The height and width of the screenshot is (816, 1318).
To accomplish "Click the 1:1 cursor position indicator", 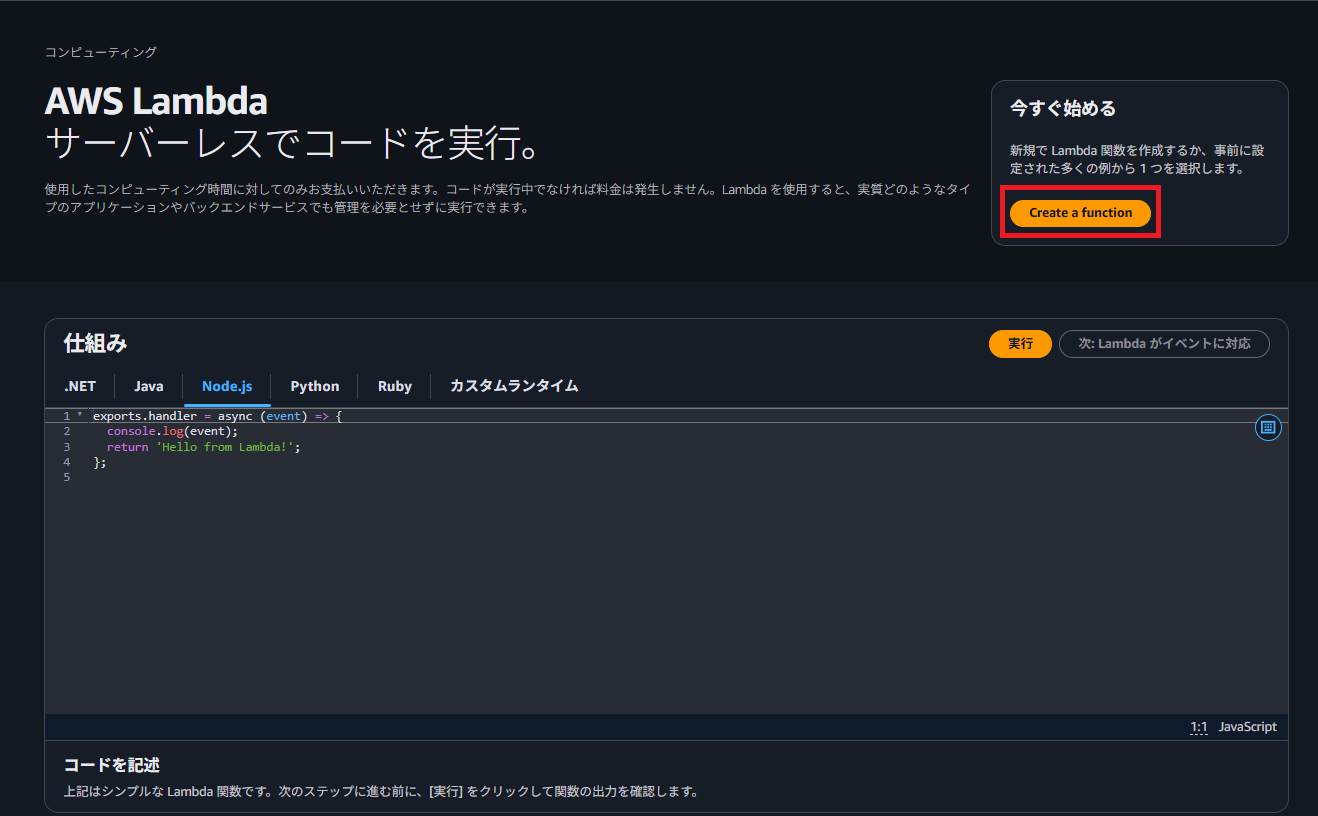I will point(1199,726).
